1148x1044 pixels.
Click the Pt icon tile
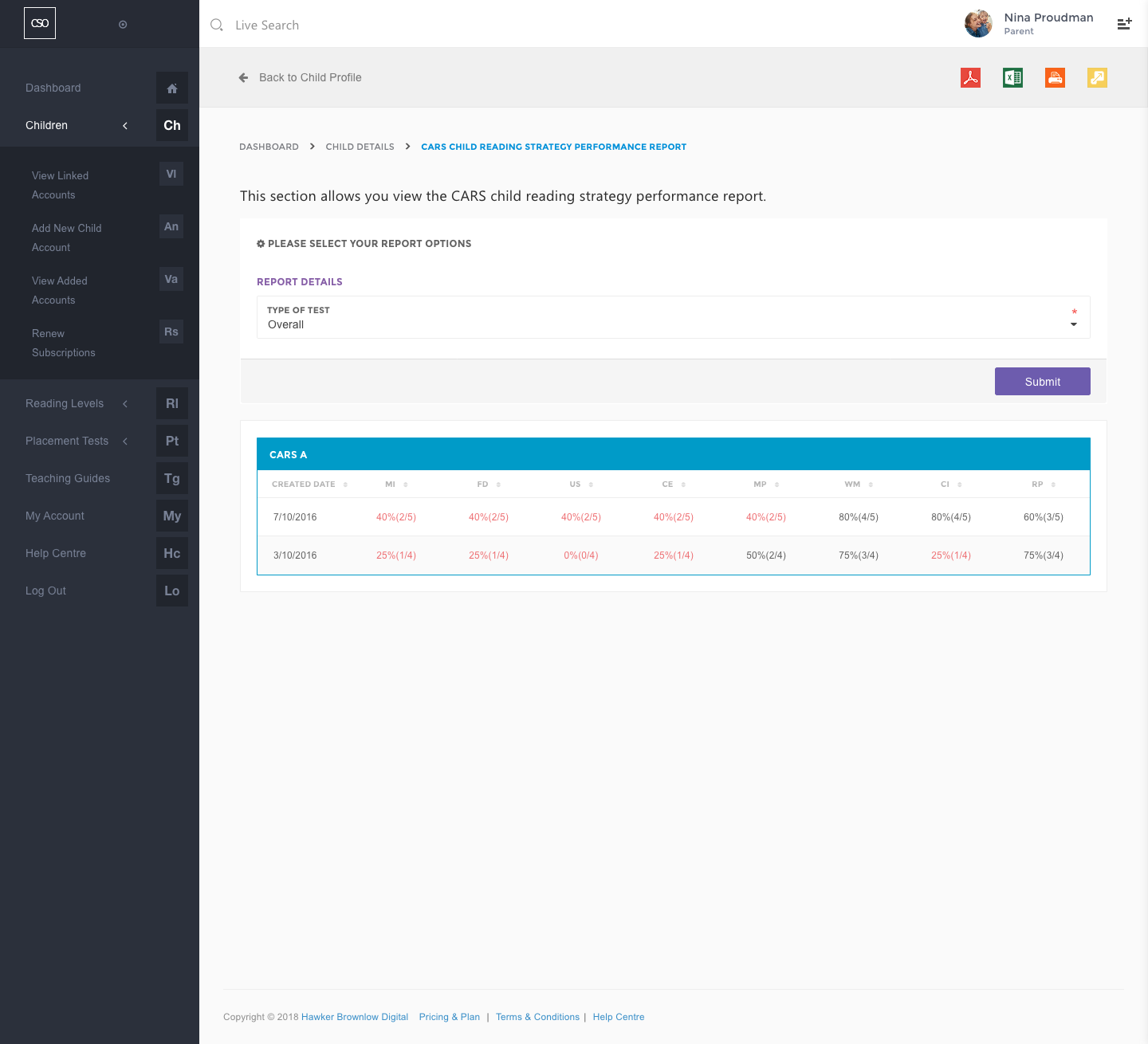tap(172, 441)
